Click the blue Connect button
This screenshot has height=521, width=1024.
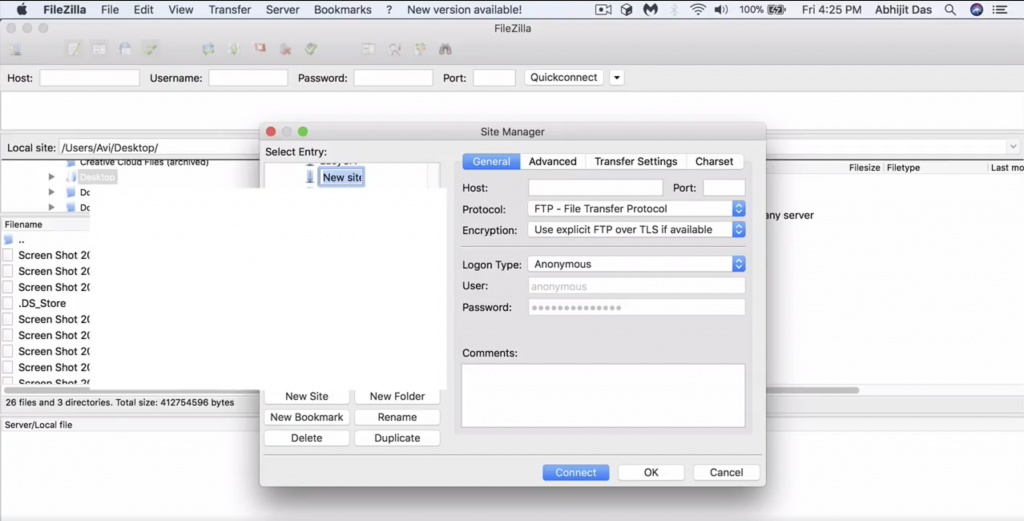point(575,473)
